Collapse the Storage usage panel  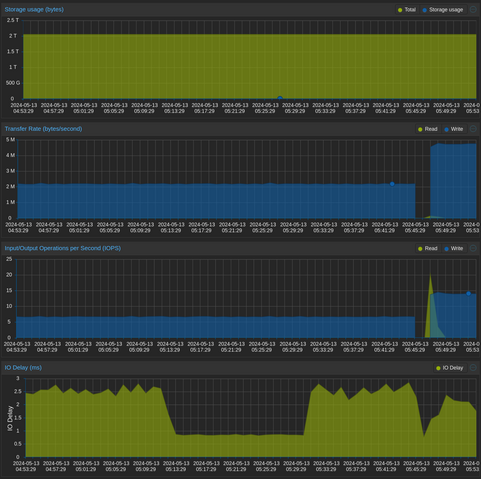click(x=473, y=9)
